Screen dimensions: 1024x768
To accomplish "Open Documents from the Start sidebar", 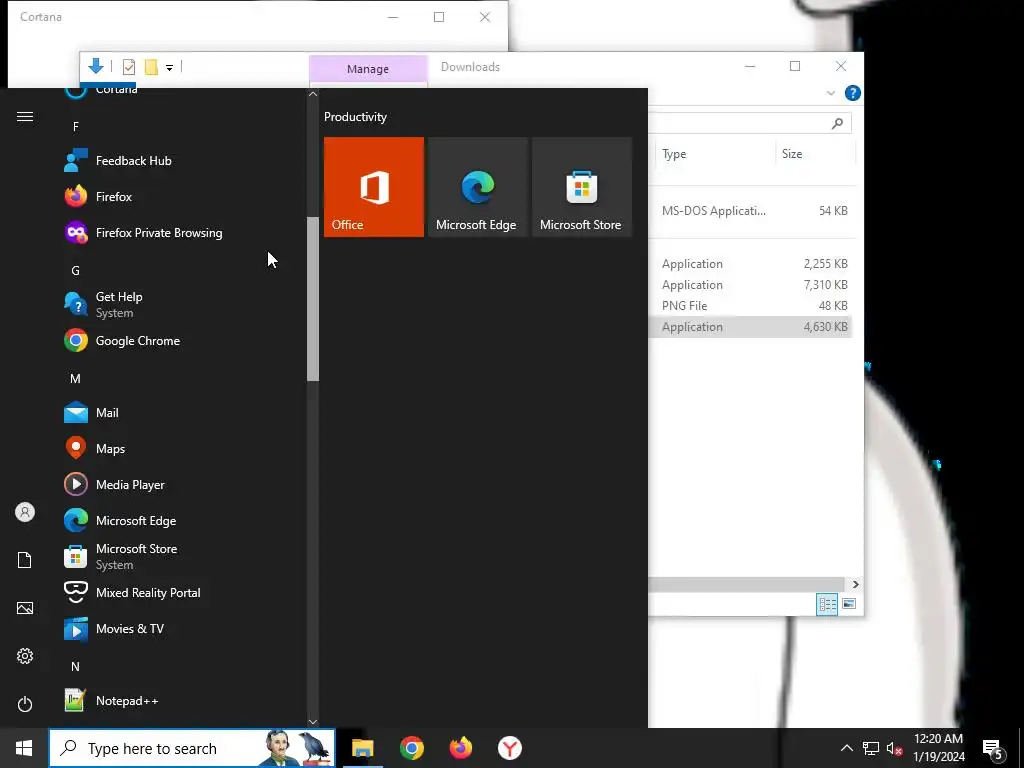I will click(x=25, y=560).
